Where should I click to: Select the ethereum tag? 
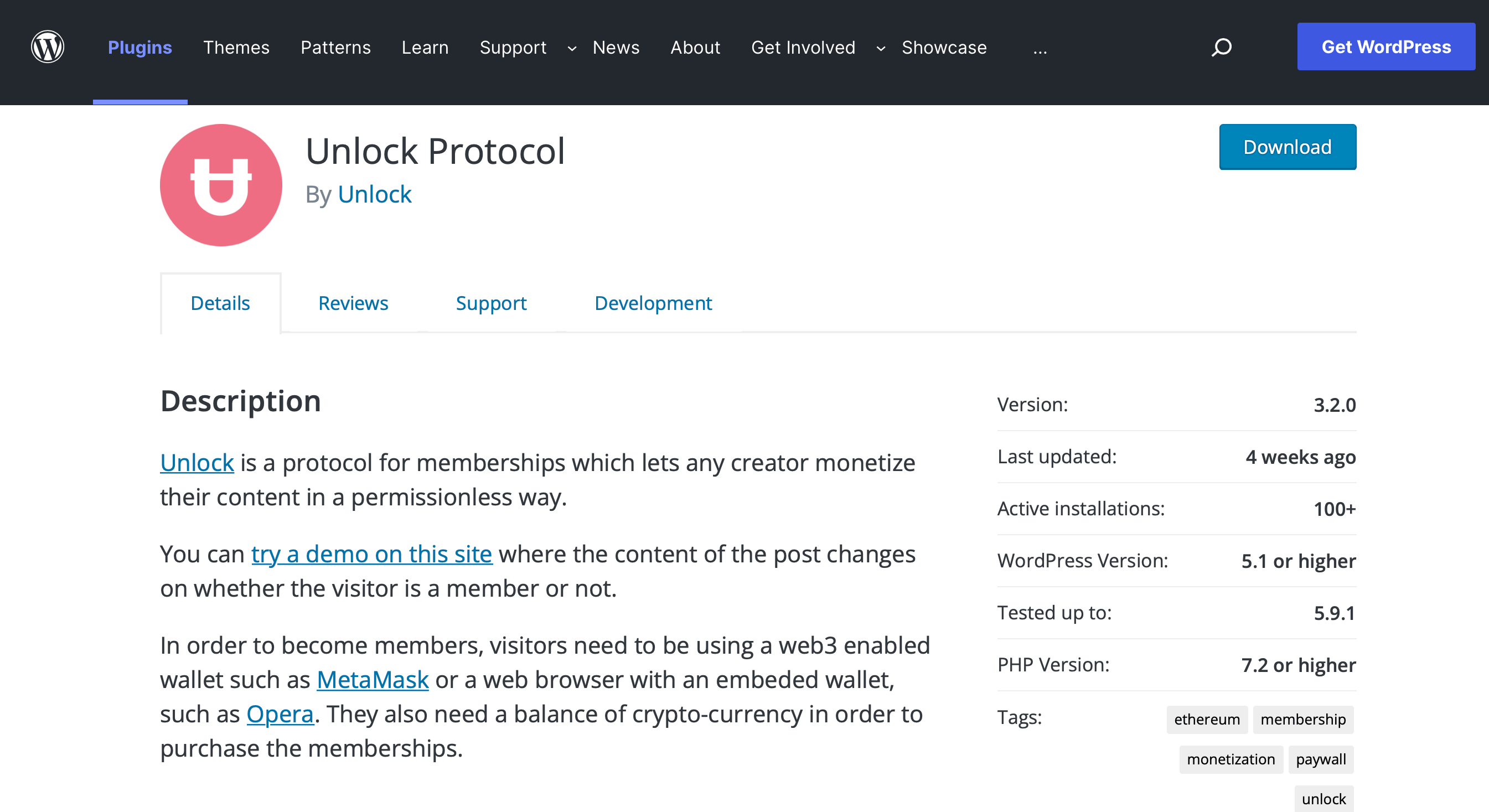click(1207, 719)
